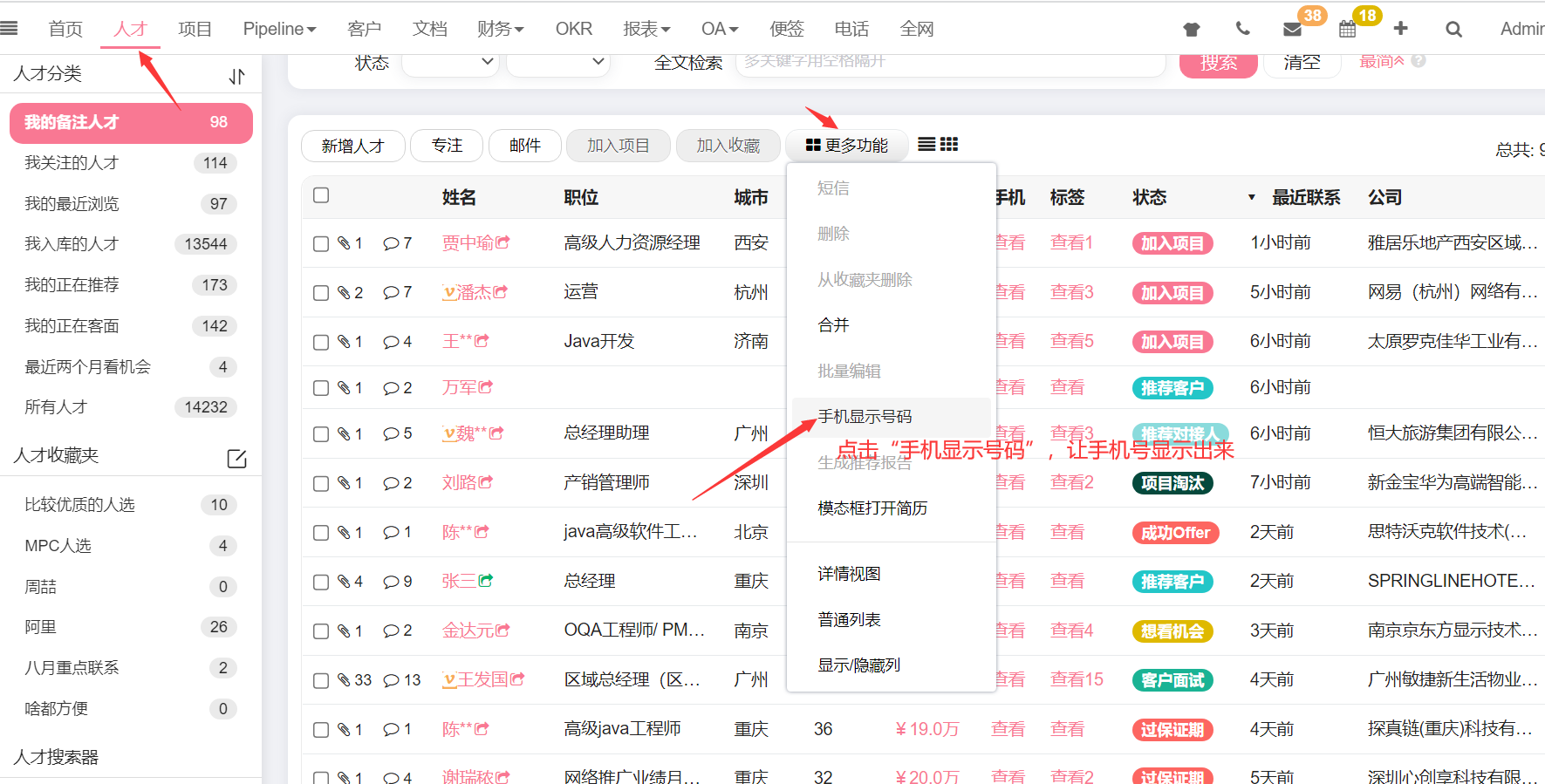Click 项目淘汰 status badge for 刘路

[x=1172, y=483]
